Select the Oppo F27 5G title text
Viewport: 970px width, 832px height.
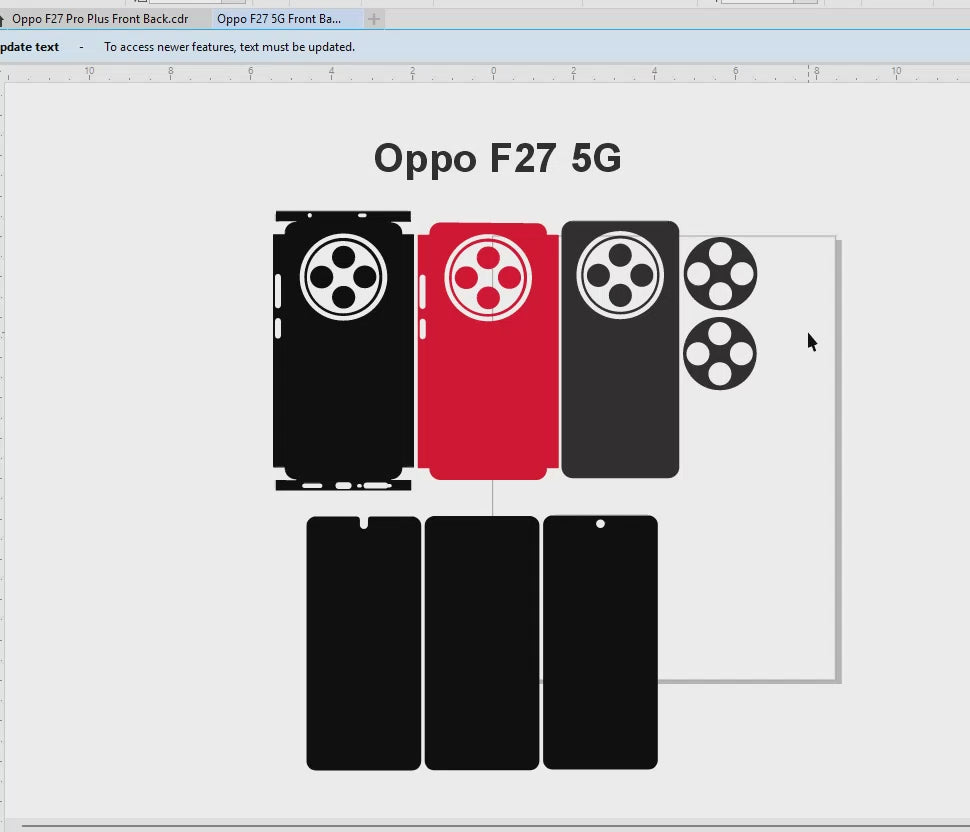497,159
